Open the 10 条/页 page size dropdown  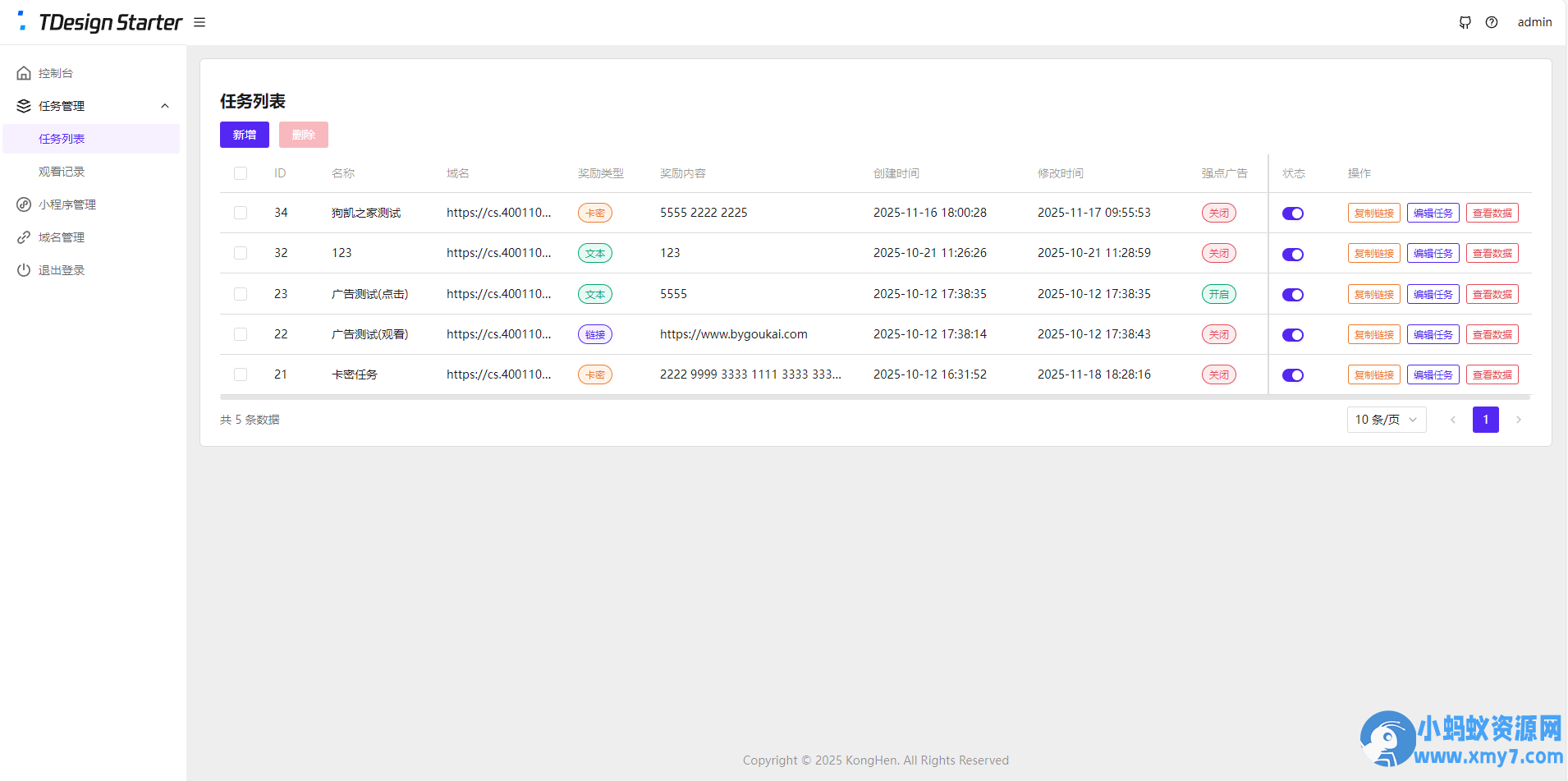(1386, 420)
